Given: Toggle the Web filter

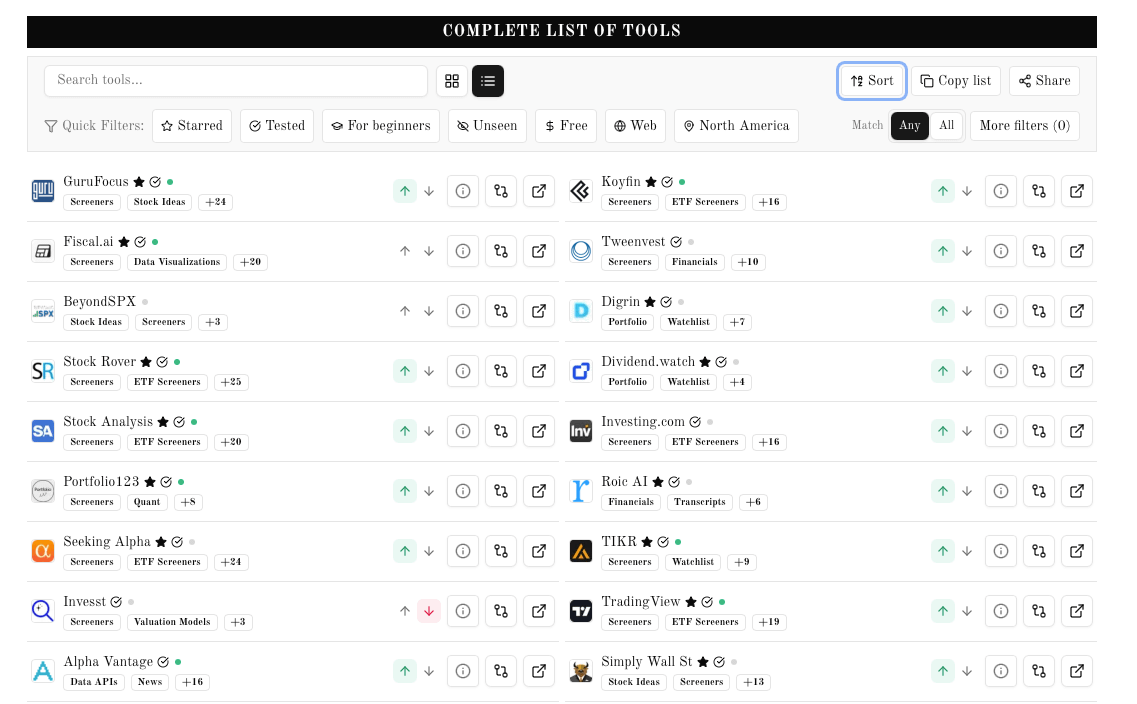Looking at the screenshot, I should [635, 126].
